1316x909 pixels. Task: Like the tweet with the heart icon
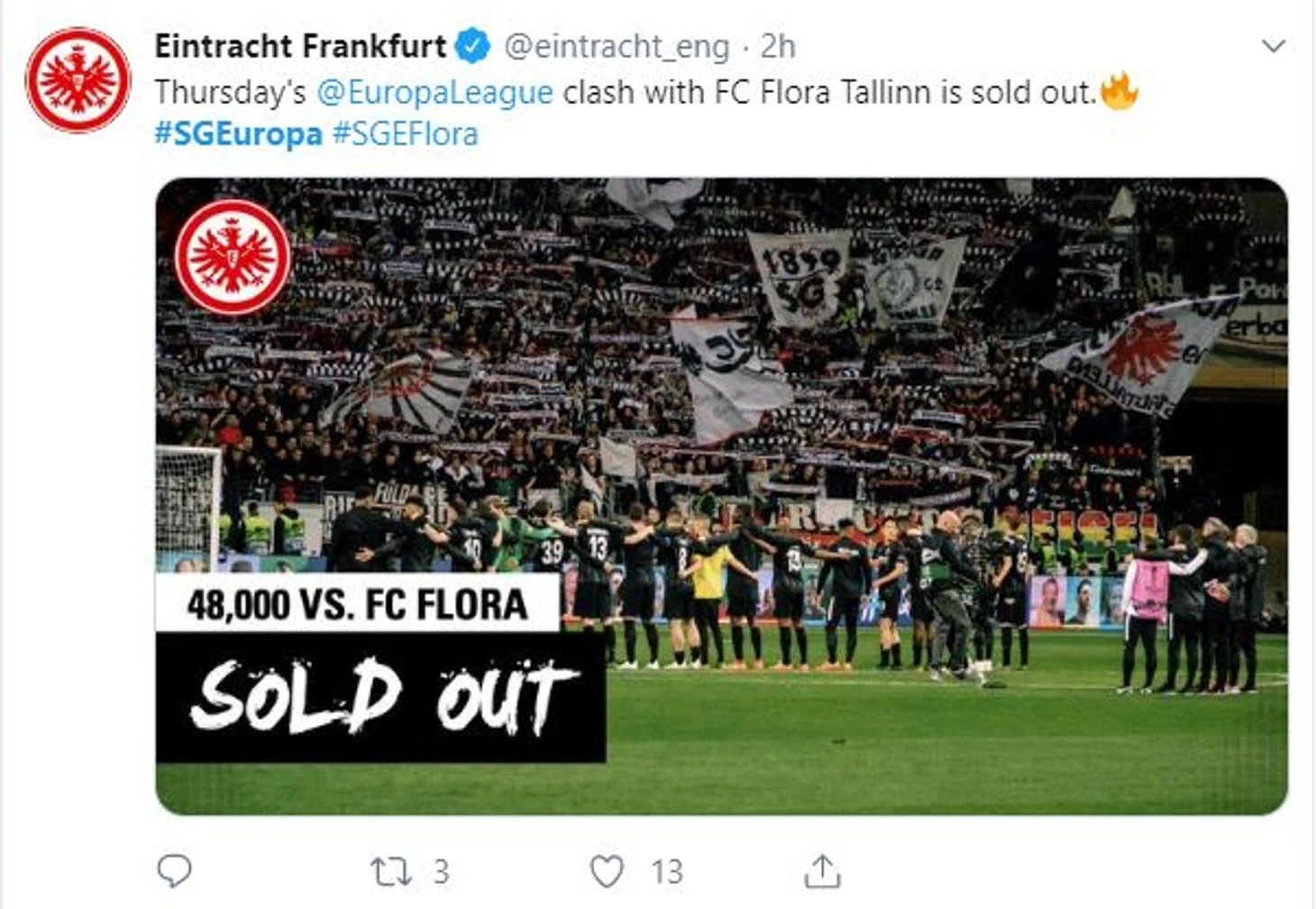click(606, 872)
